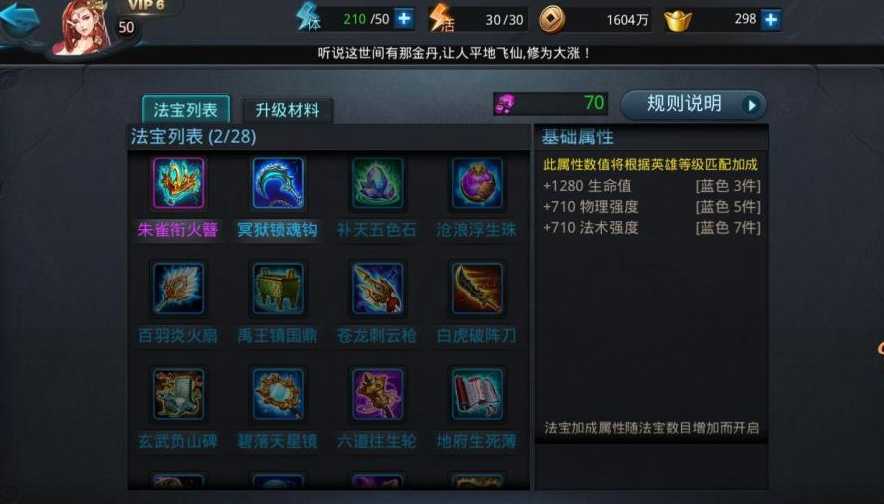Pick the 禹王镇国鼎 cauldron icon

(278, 289)
